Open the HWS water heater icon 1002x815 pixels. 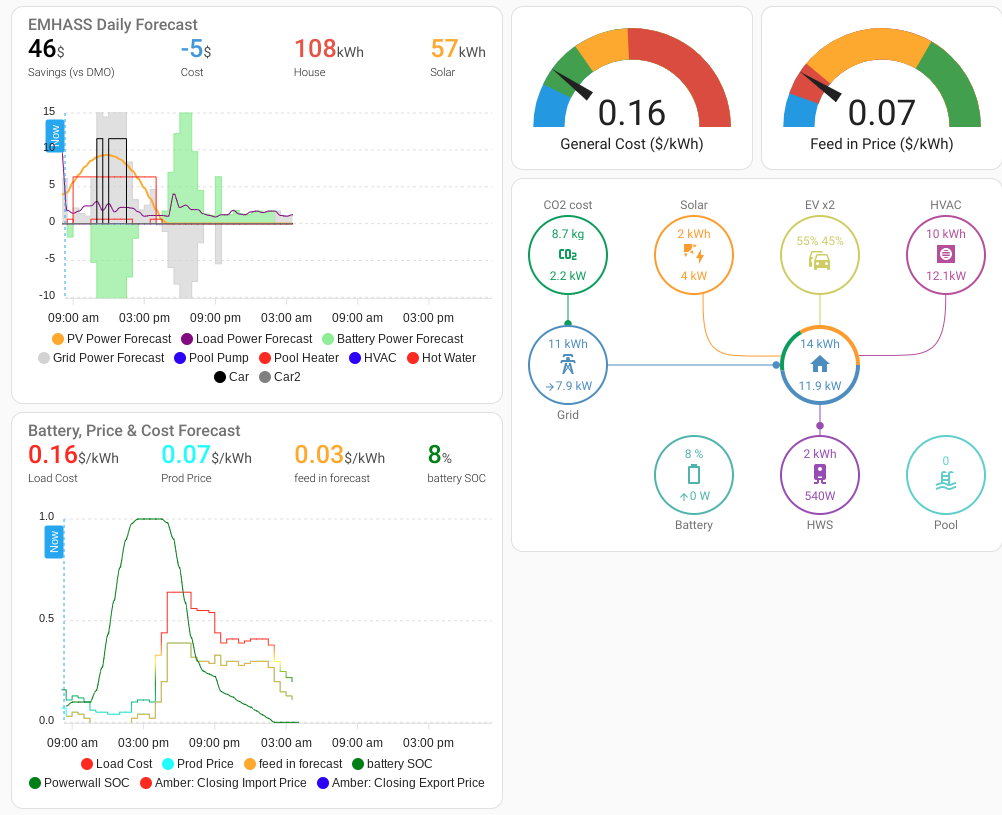click(819, 475)
